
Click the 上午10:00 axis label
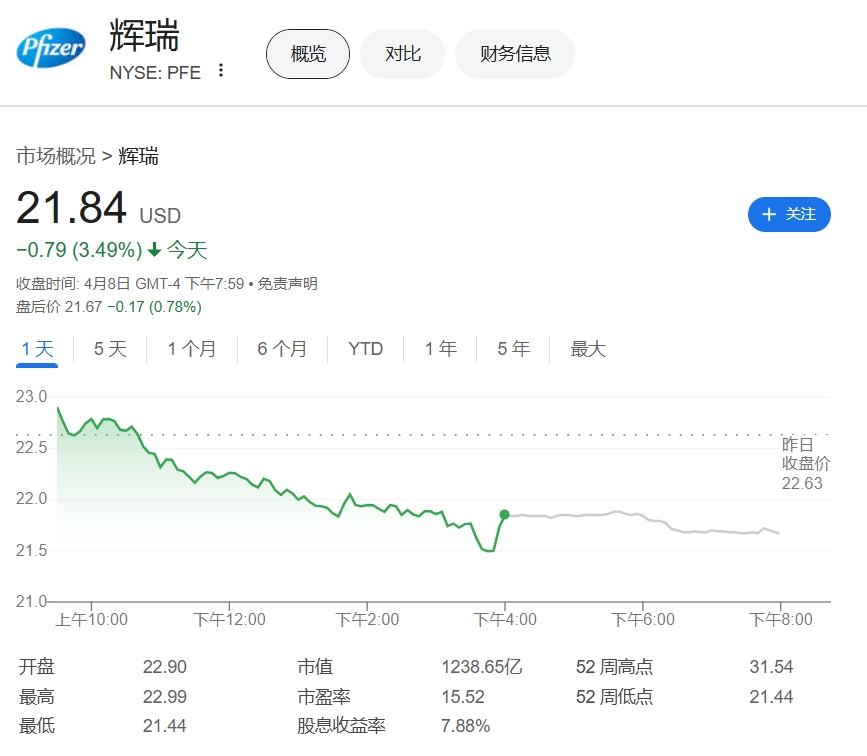pyautogui.click(x=91, y=619)
